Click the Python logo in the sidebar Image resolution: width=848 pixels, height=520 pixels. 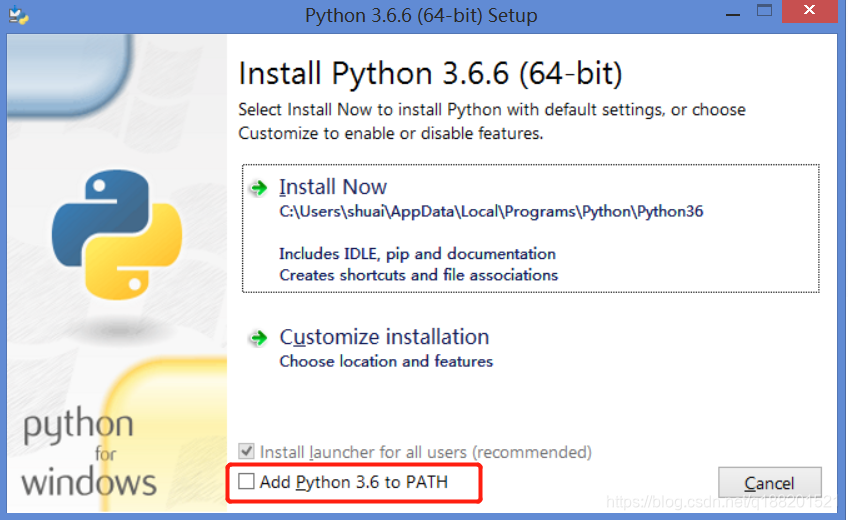117,235
